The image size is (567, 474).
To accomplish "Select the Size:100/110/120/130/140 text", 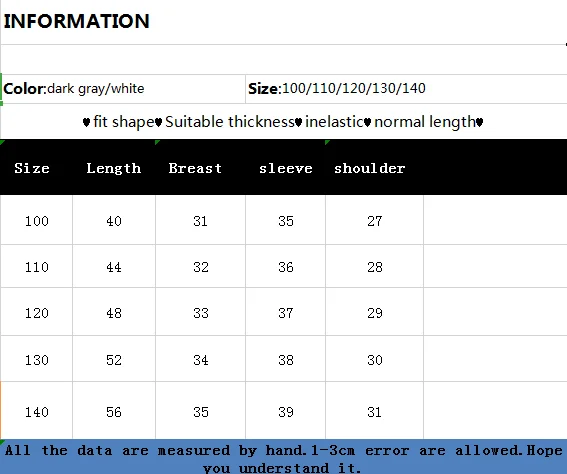I will [337, 89].
